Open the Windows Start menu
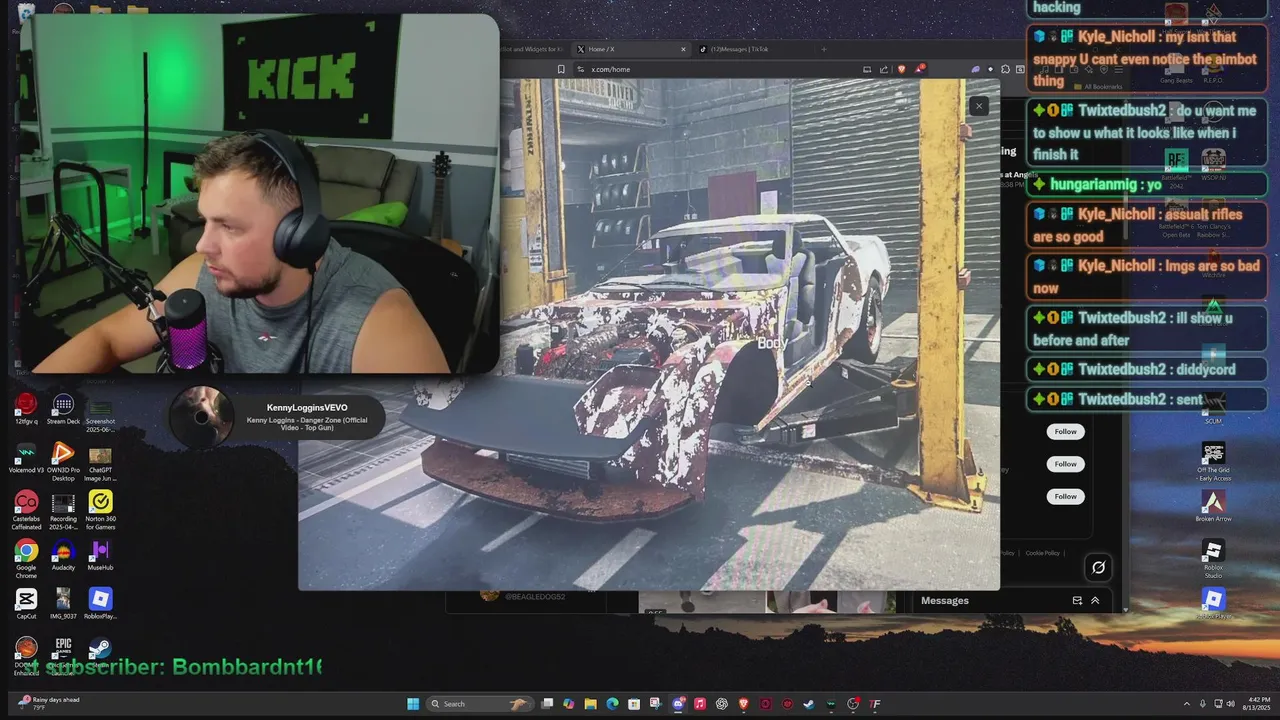The width and height of the screenshot is (1280, 720). (413, 704)
